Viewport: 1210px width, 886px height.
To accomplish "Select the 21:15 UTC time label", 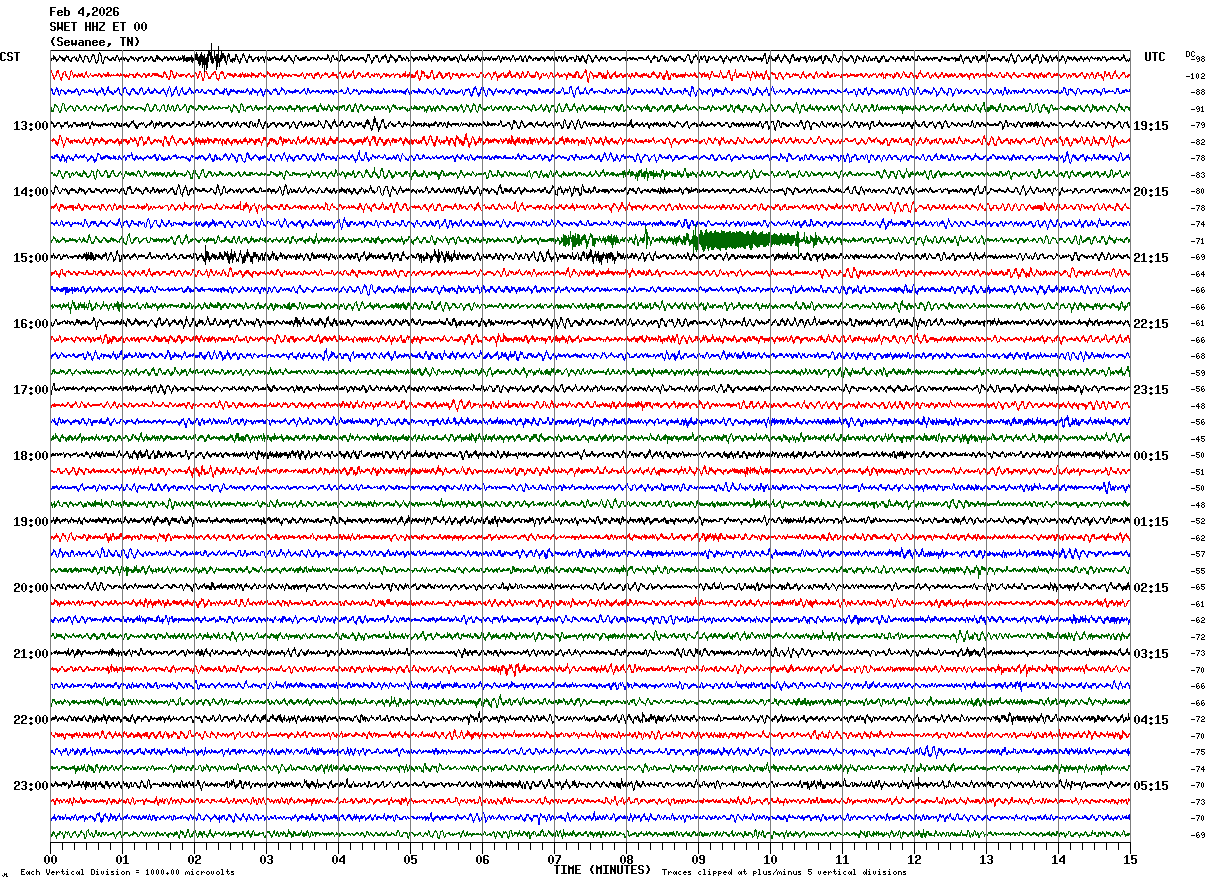I will [1151, 258].
